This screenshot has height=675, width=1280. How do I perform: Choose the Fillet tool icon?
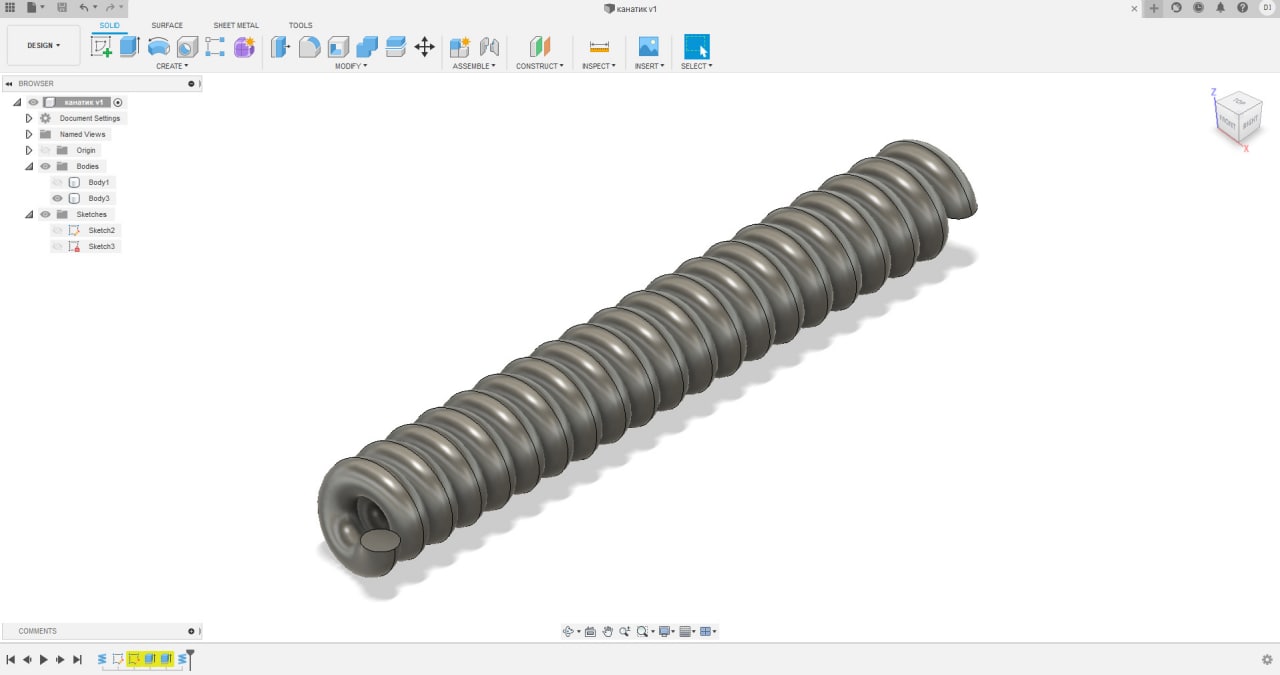pyautogui.click(x=309, y=46)
